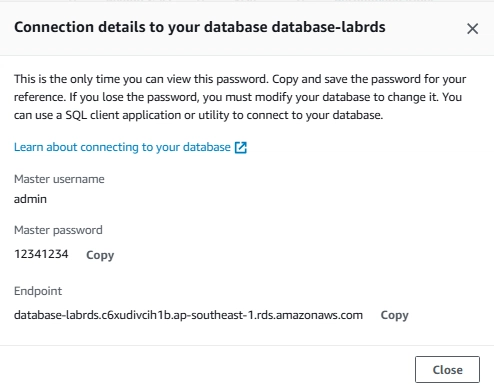The image size is (494, 391).
Task: Copy the database endpoint address
Action: [x=394, y=315]
